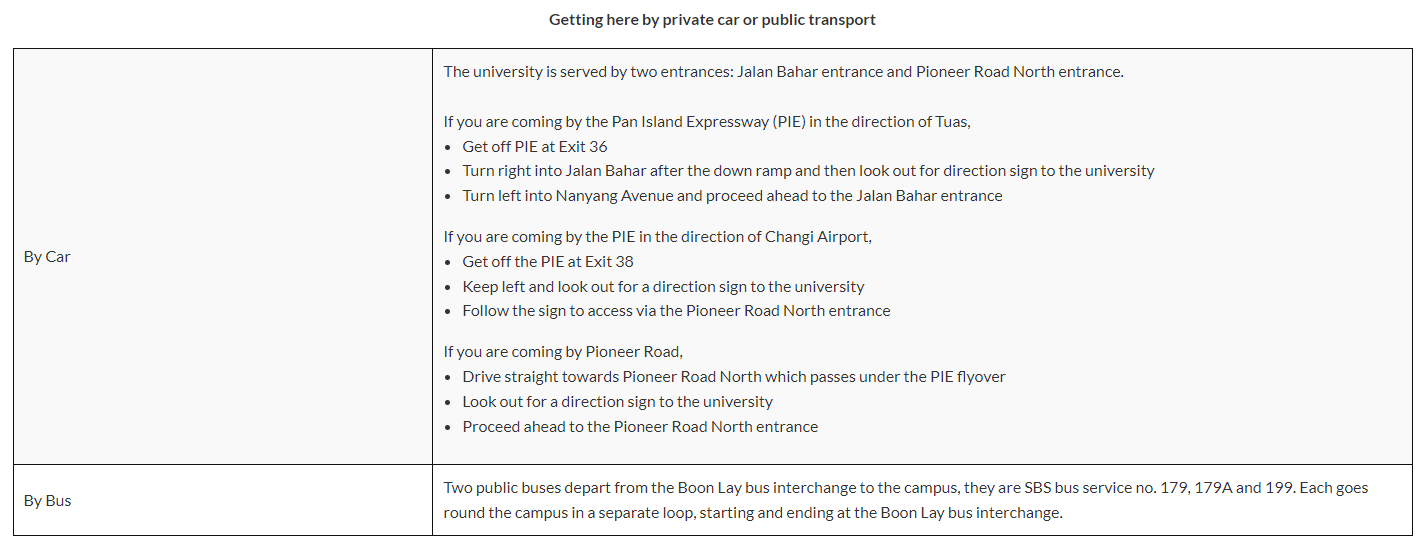This screenshot has height=543, width=1420.
Task: Click the line mentioning direction of Tuas
Action: coord(707,122)
